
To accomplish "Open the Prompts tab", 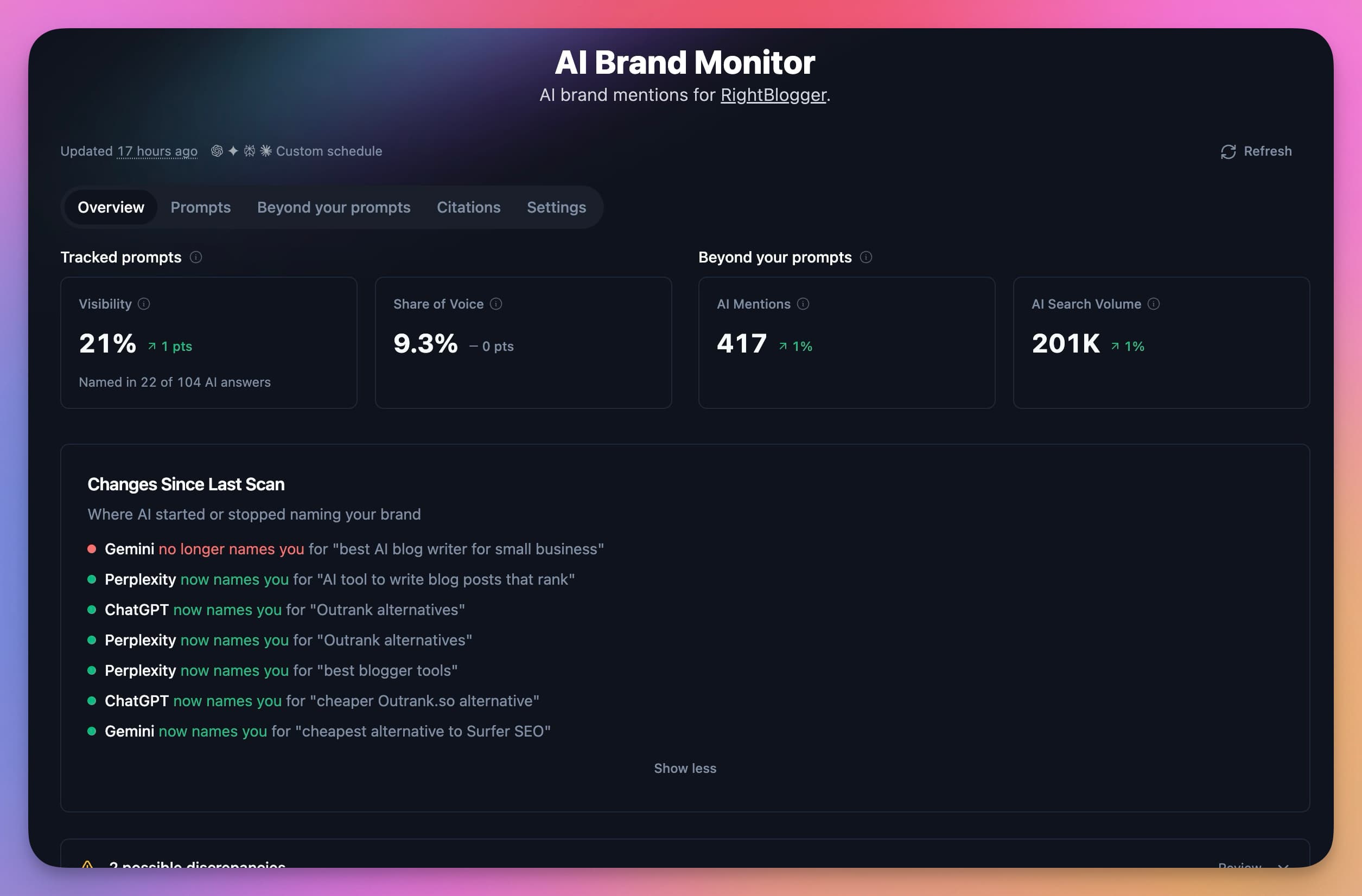I will 200,207.
